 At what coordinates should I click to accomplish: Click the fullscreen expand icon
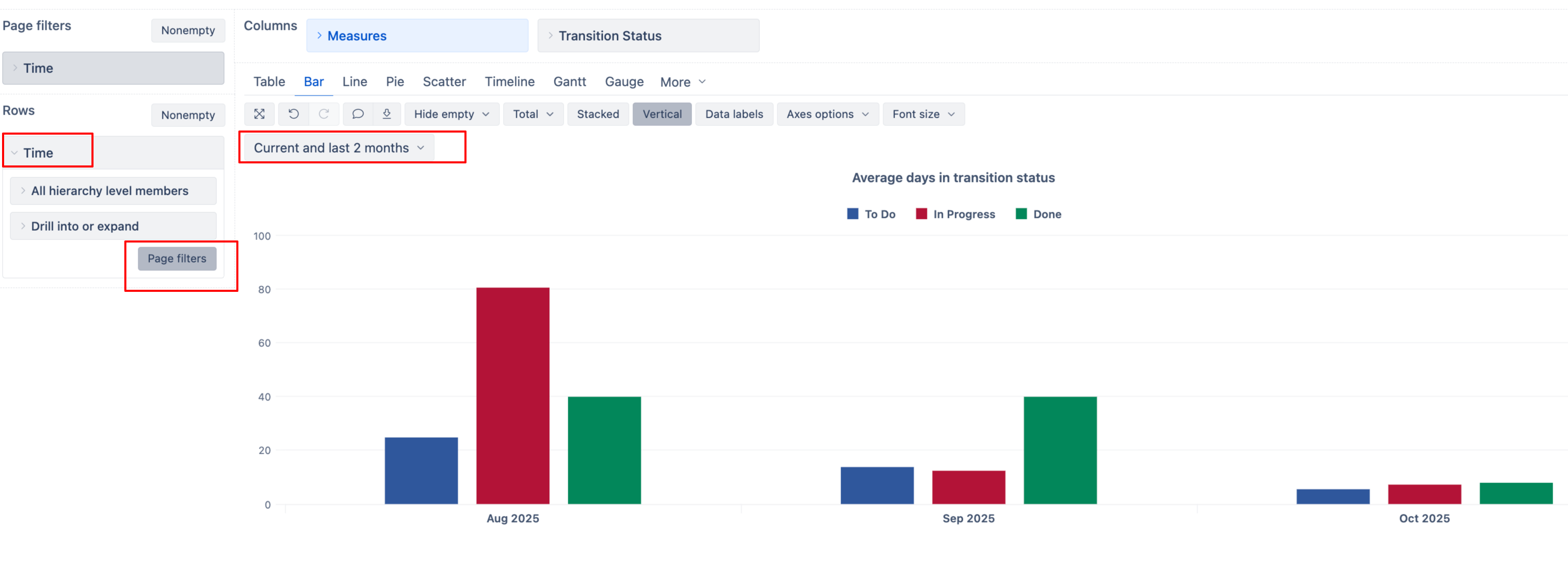(259, 114)
